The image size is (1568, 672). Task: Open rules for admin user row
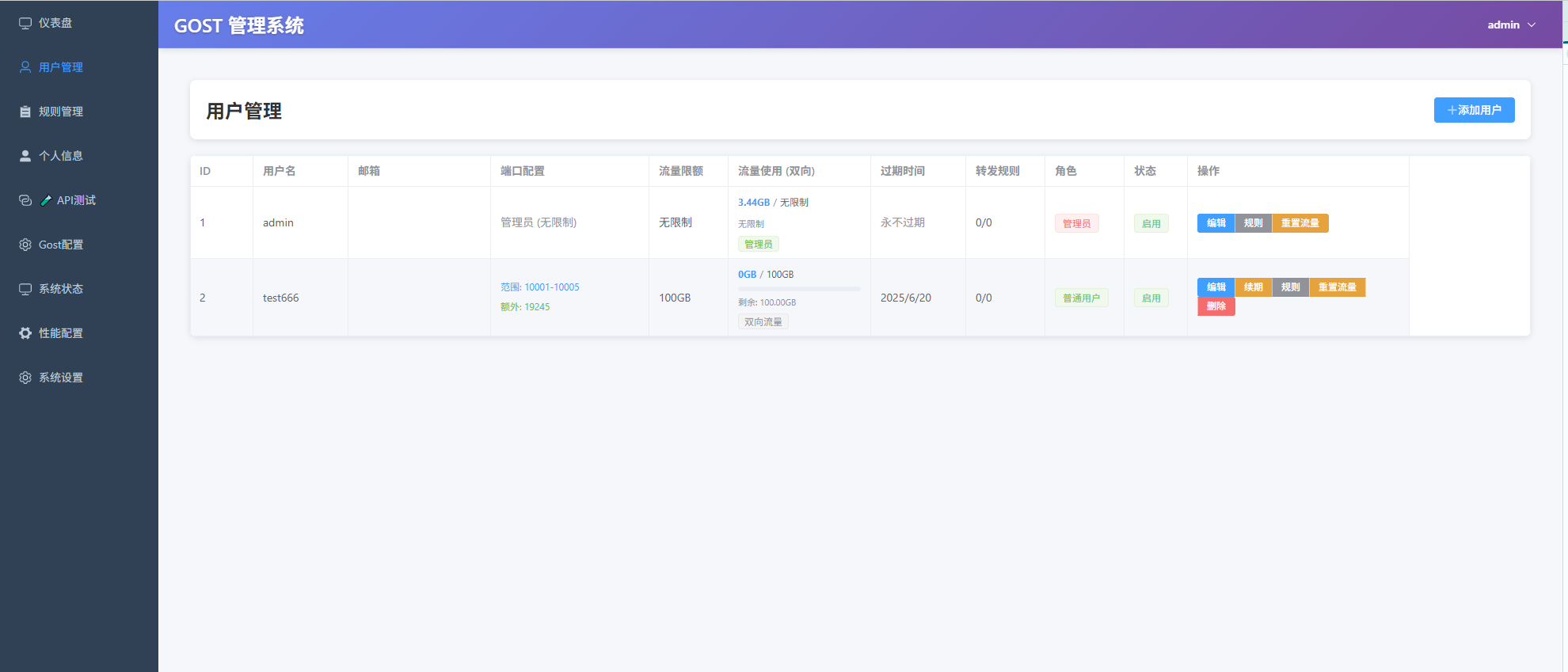pos(1253,223)
